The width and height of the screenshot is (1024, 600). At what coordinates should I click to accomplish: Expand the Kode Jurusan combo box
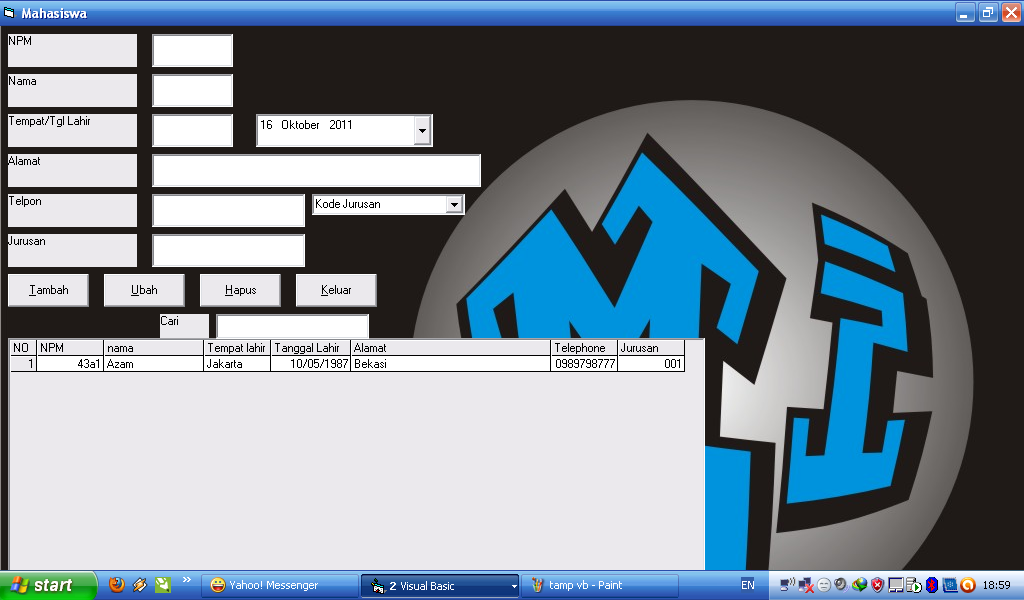click(x=454, y=204)
